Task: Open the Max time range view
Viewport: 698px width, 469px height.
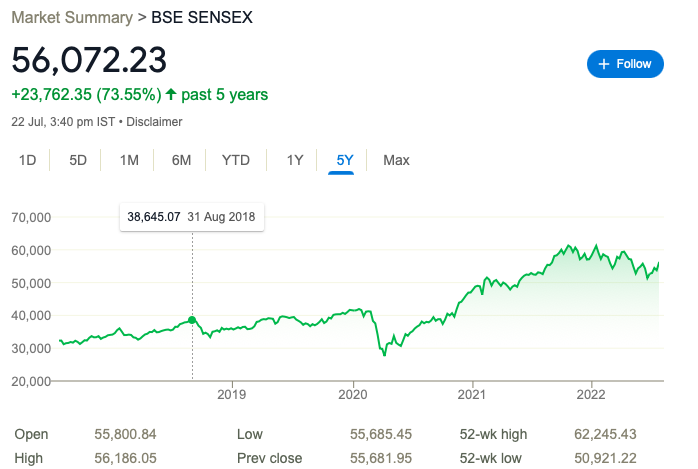Action: coord(396,160)
